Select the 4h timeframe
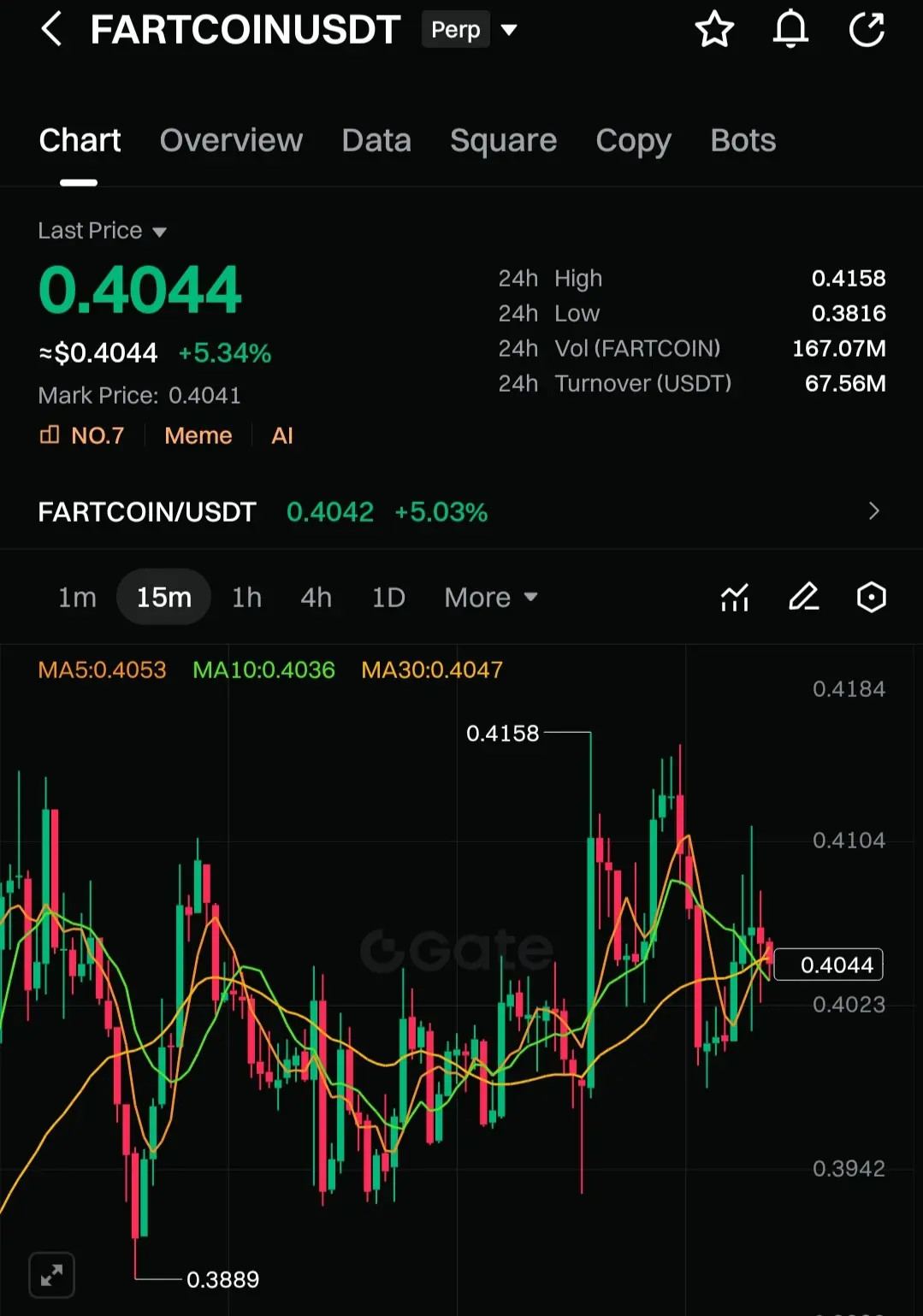Screen dimensions: 923x1316 pos(316,597)
